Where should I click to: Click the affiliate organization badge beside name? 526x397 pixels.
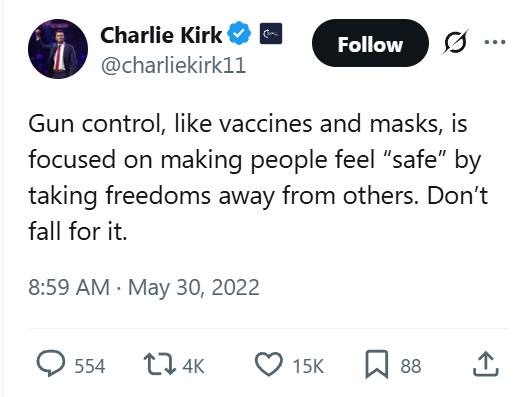[271, 33]
